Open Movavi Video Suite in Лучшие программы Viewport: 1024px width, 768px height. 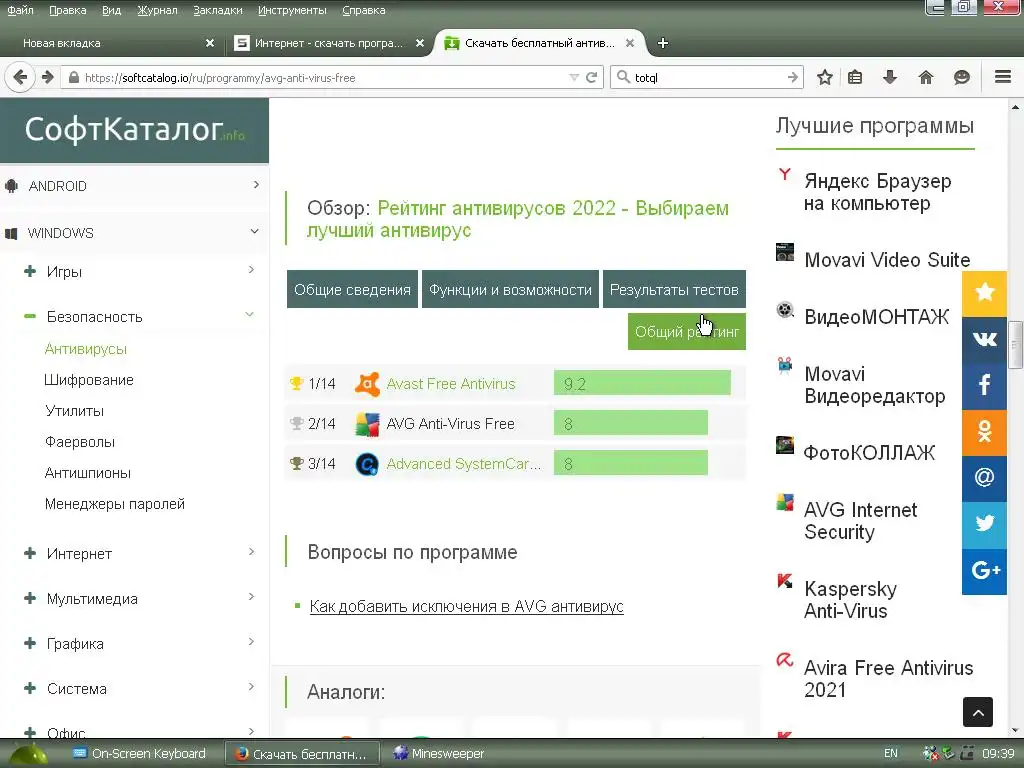coord(887,259)
